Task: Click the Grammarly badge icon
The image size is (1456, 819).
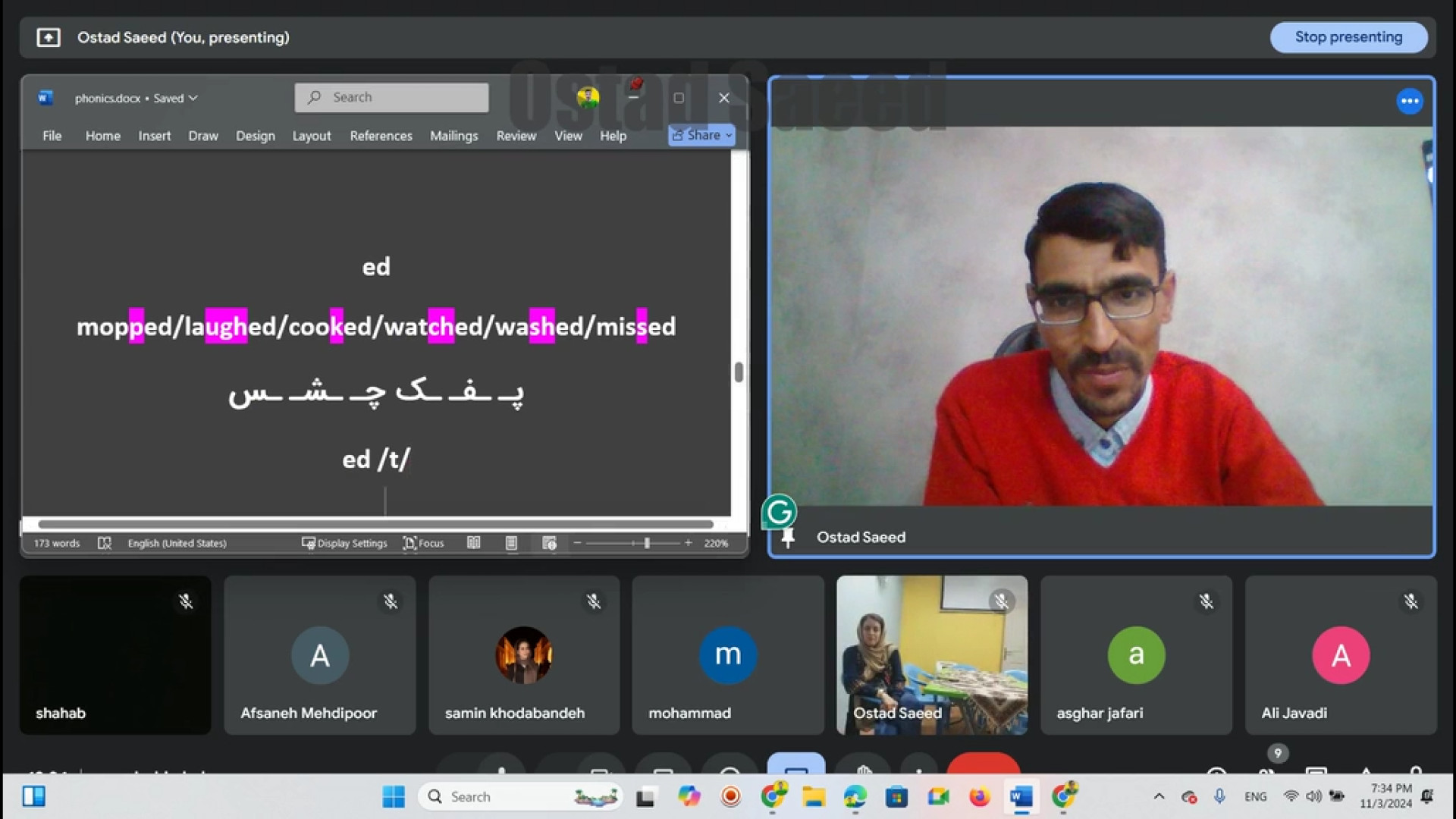Action: pyautogui.click(x=779, y=513)
